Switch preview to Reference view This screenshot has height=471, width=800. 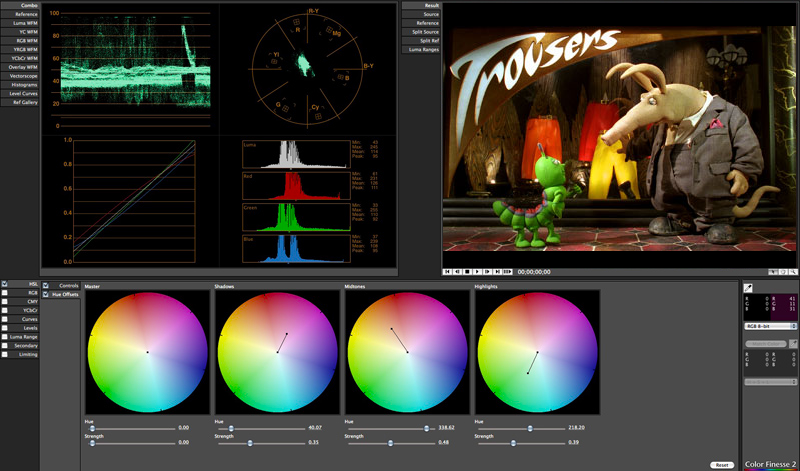[x=421, y=23]
